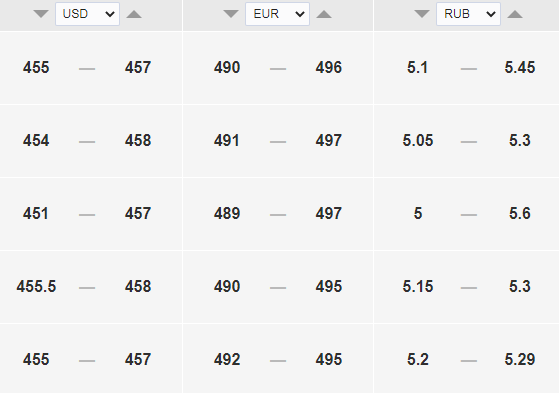Sort RUB column ascending with up arrow

pyautogui.click(x=515, y=14)
